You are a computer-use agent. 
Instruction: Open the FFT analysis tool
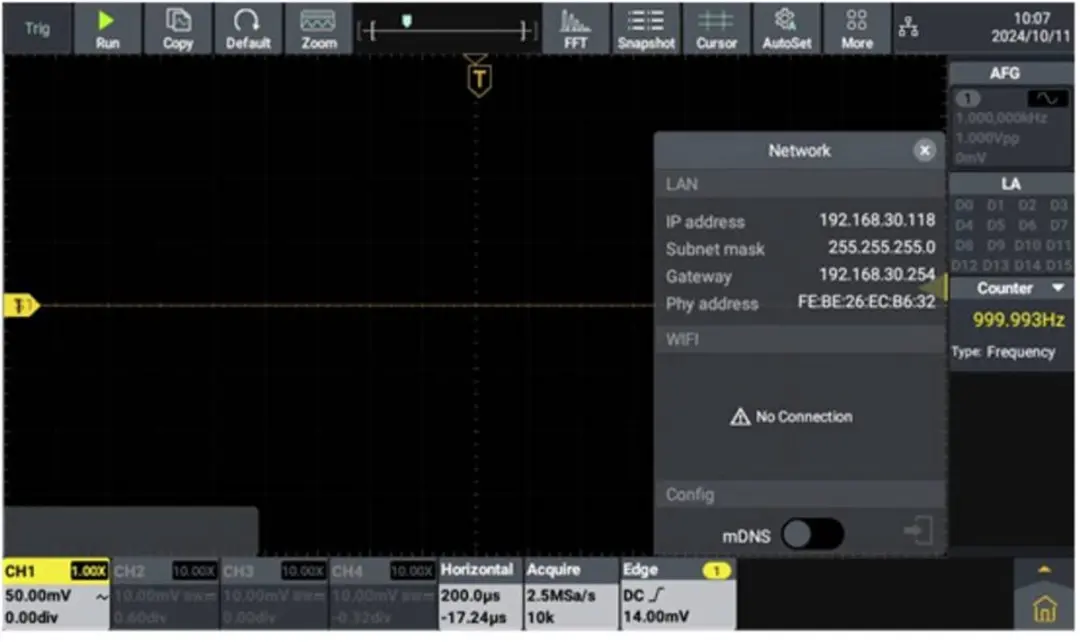[x=575, y=29]
